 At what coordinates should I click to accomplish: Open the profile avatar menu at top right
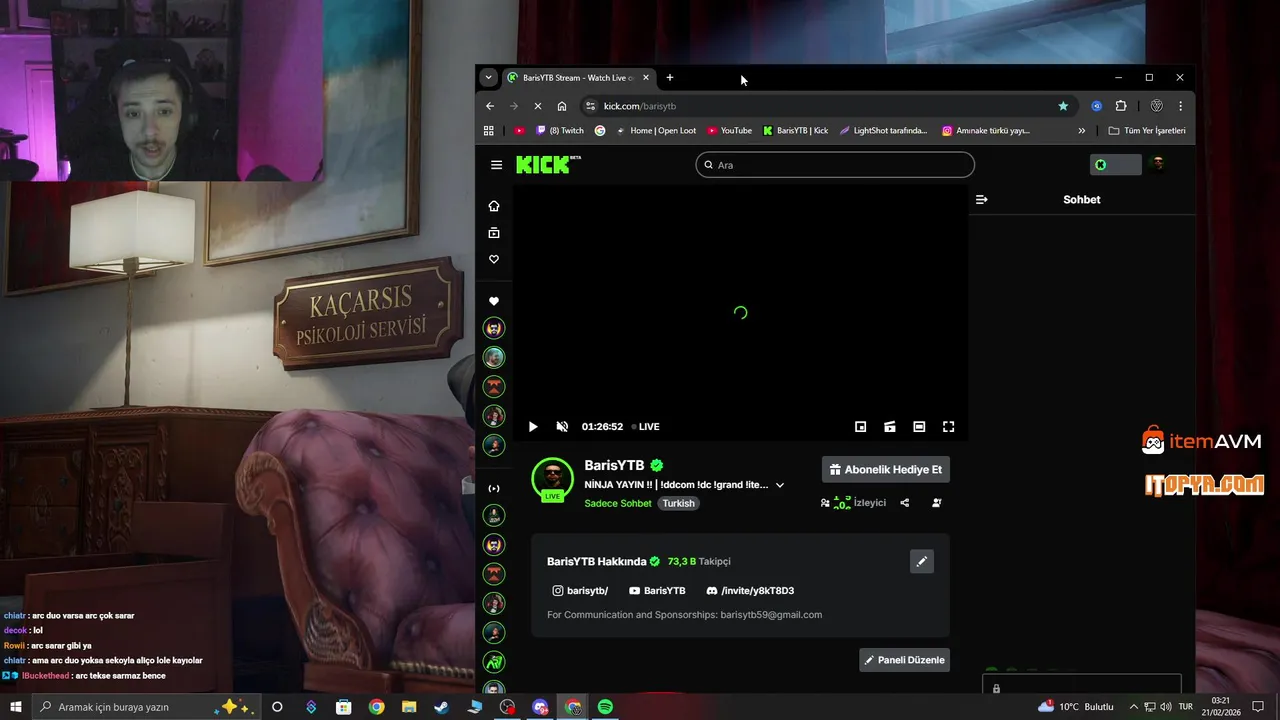[x=1158, y=164]
